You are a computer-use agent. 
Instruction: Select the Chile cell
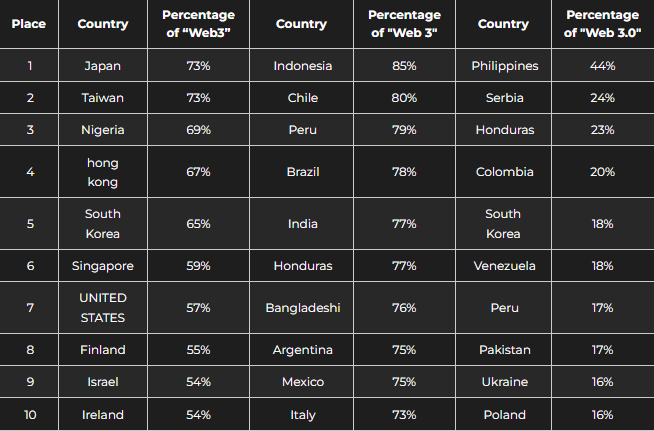coord(303,98)
